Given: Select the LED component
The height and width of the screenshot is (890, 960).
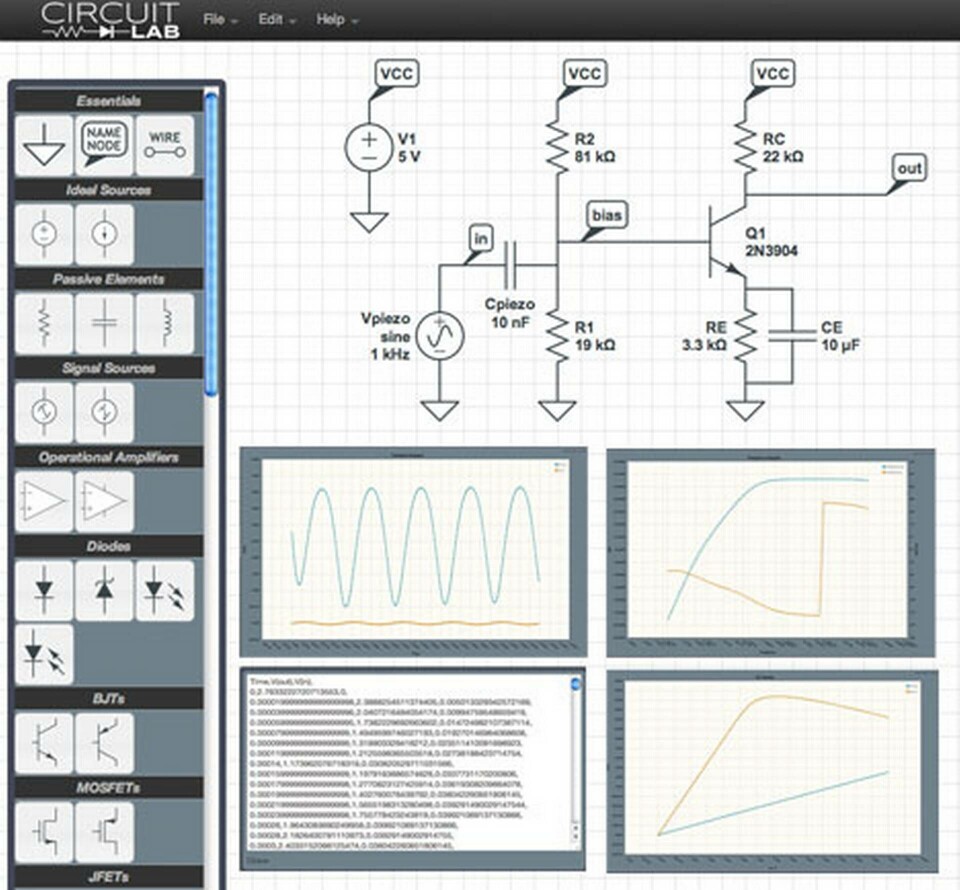Looking at the screenshot, I should (x=165, y=590).
